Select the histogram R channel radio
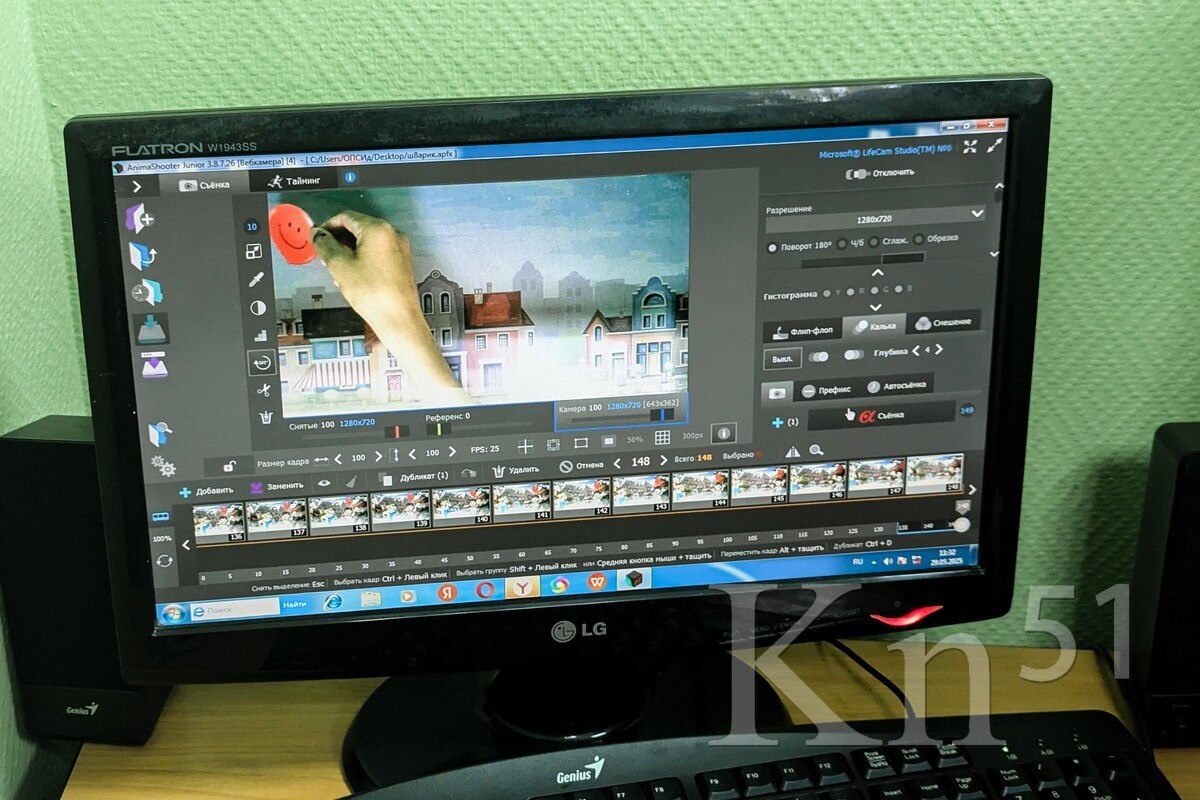Screen dimensions: 1200x800 [850, 293]
